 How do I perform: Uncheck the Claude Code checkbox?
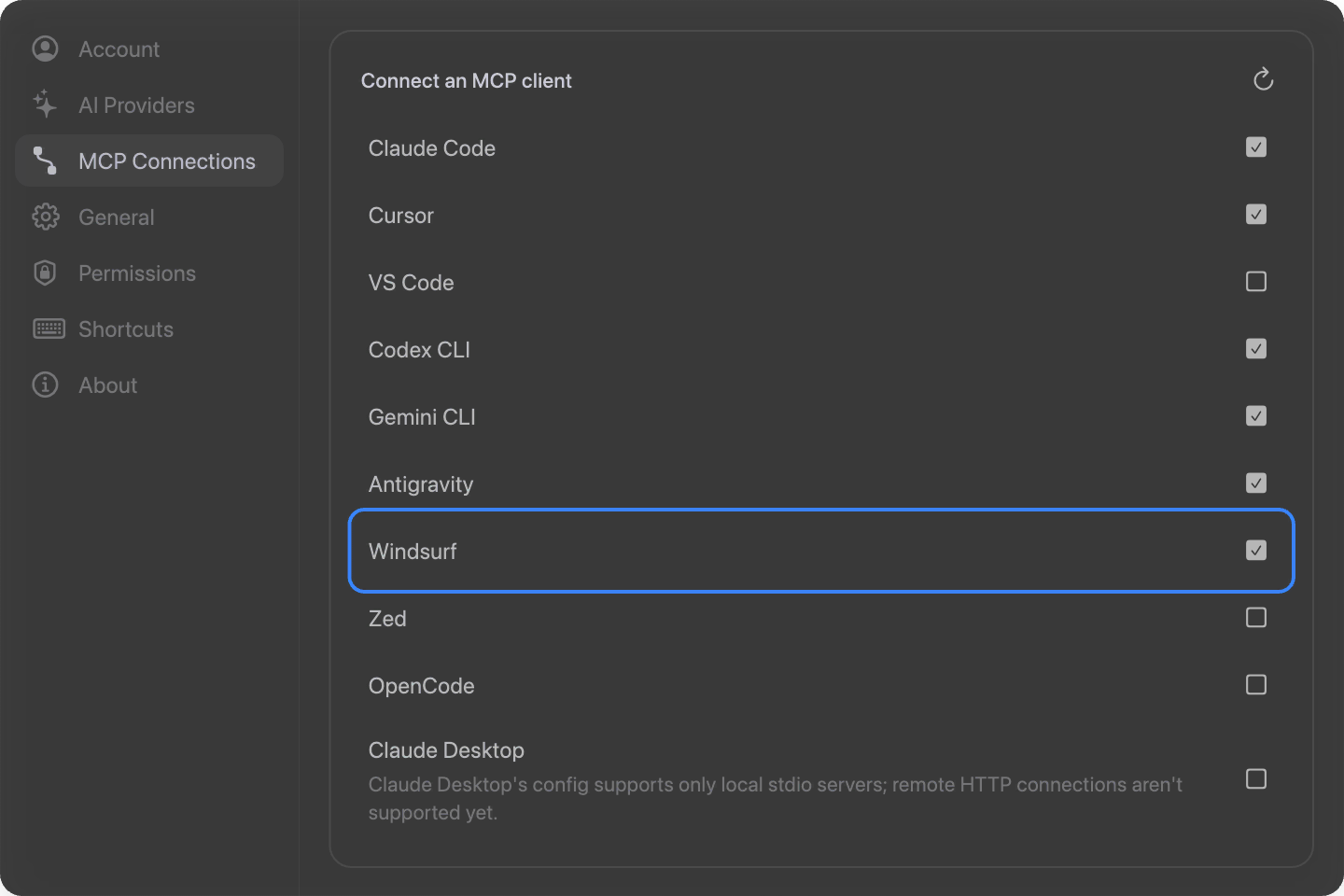(x=1256, y=147)
